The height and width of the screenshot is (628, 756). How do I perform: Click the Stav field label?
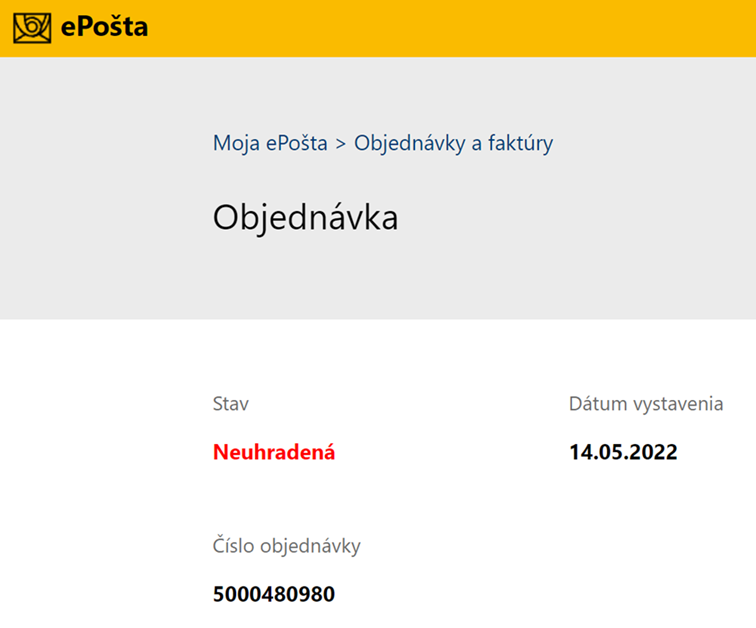230,404
